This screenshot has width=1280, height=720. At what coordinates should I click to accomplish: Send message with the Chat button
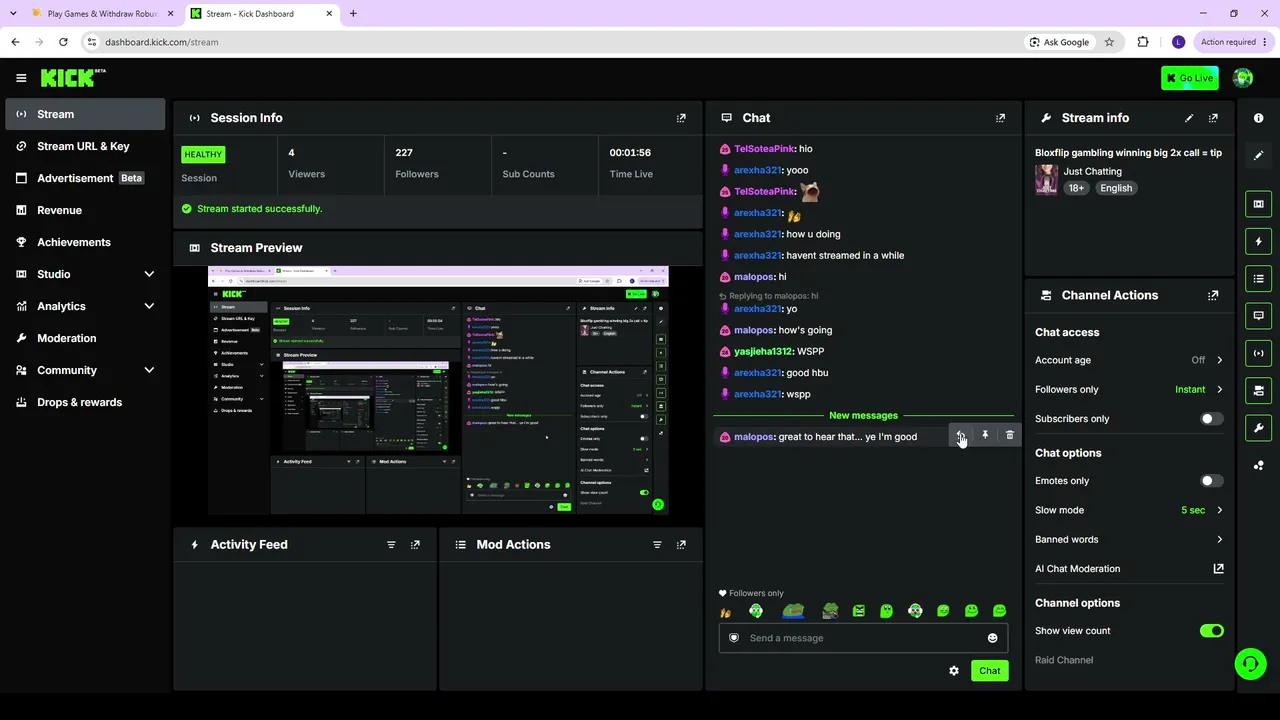tap(989, 671)
